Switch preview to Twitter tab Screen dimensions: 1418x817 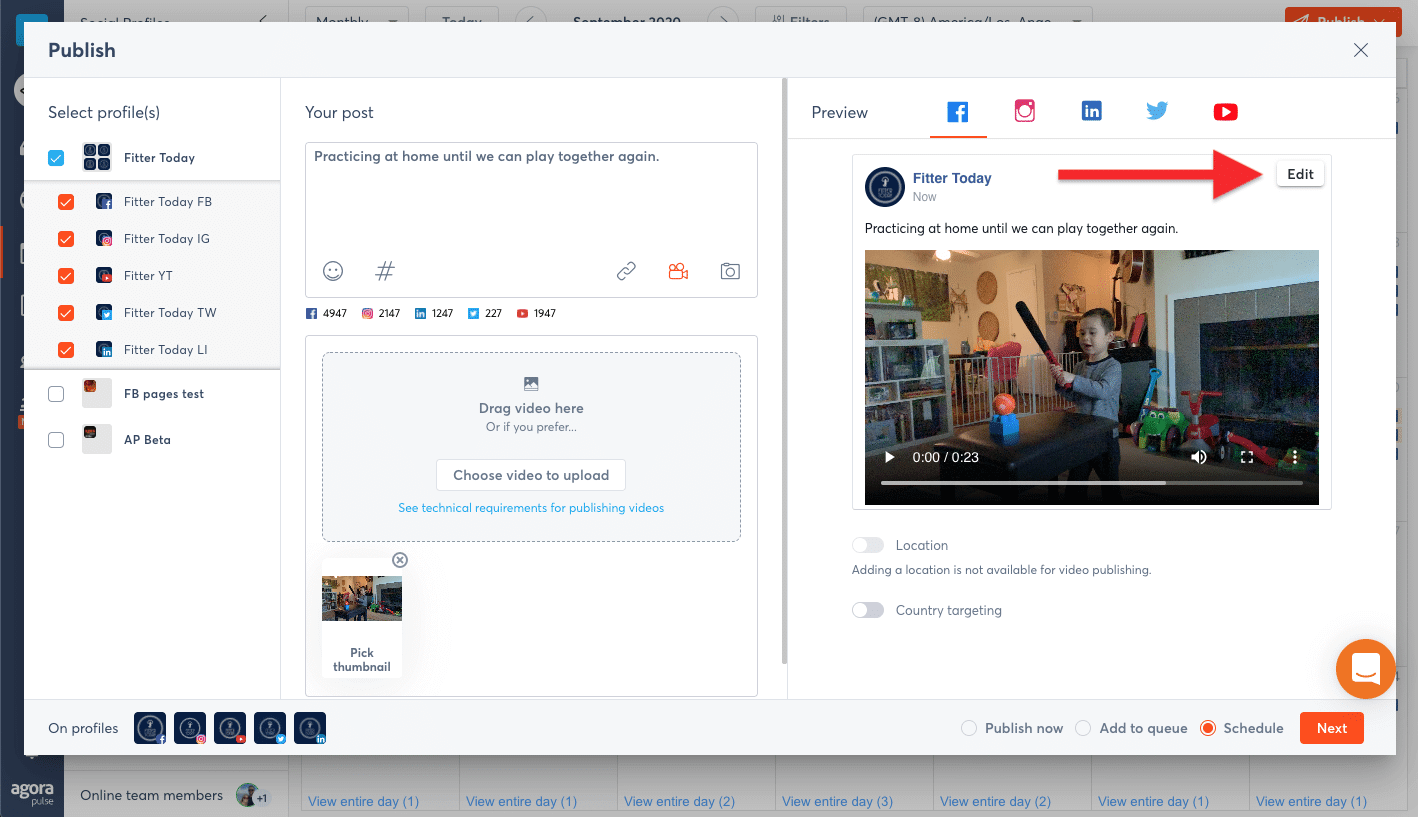coord(1157,112)
